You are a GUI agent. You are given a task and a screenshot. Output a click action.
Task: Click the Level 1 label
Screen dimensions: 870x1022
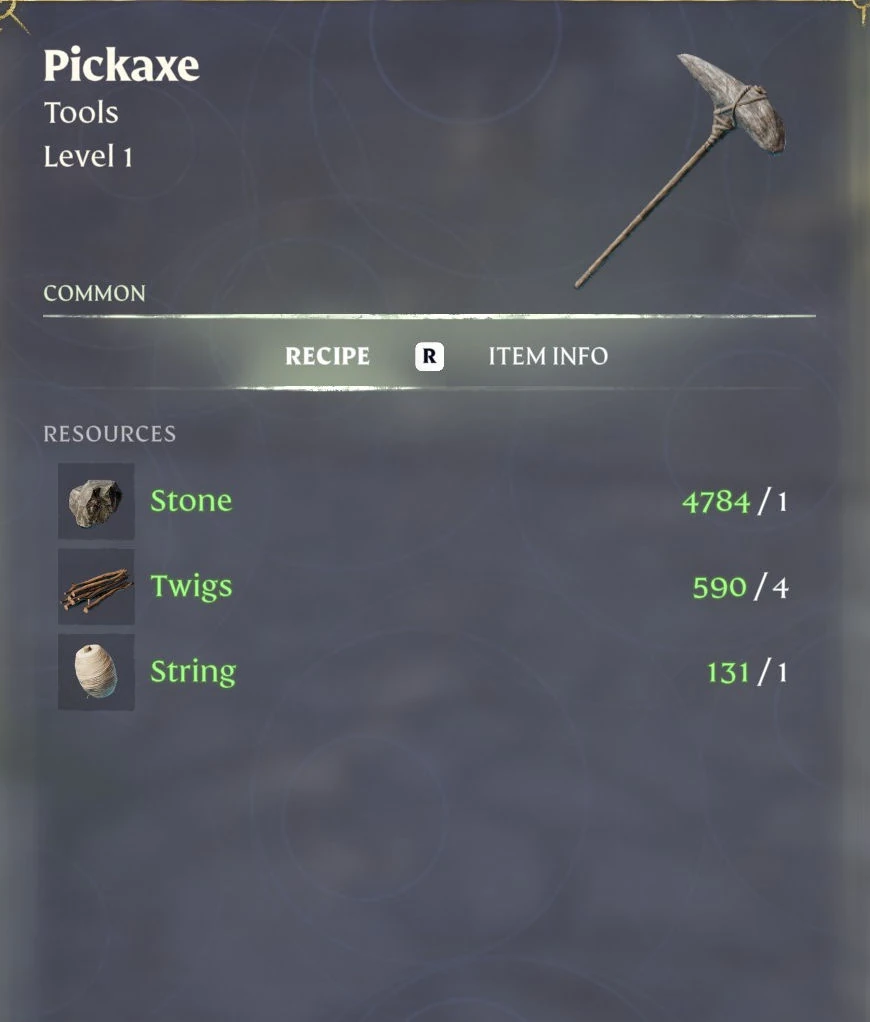pyautogui.click(x=88, y=156)
